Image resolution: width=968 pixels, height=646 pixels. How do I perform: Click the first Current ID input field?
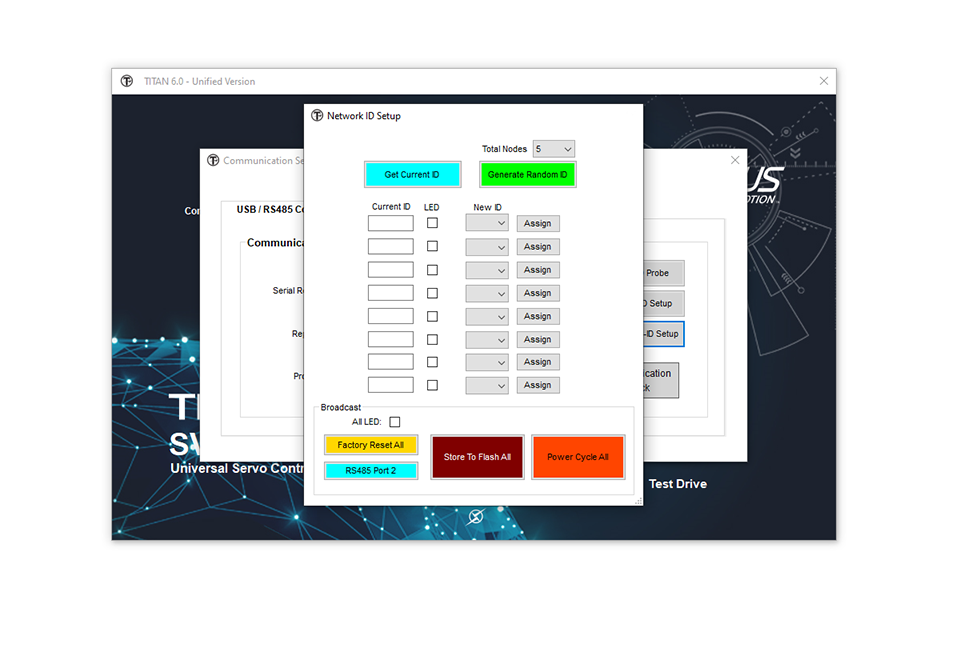[390, 223]
